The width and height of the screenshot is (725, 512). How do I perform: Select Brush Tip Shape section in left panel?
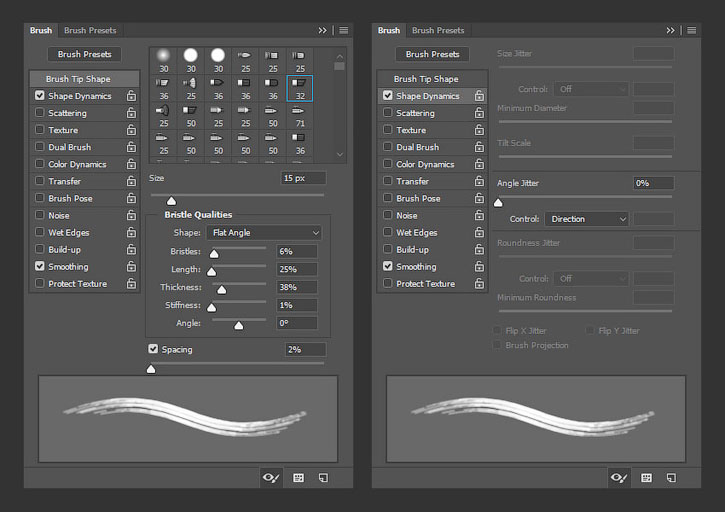(x=84, y=79)
